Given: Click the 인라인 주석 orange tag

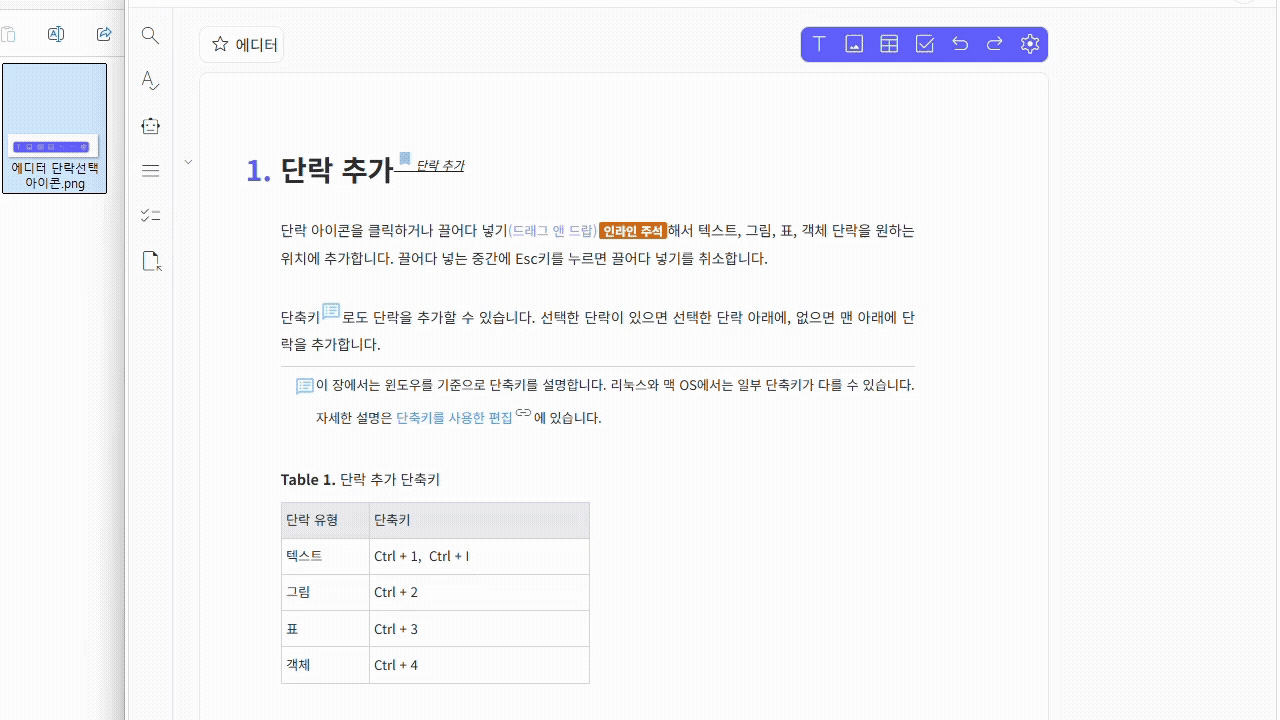Looking at the screenshot, I should 633,231.
